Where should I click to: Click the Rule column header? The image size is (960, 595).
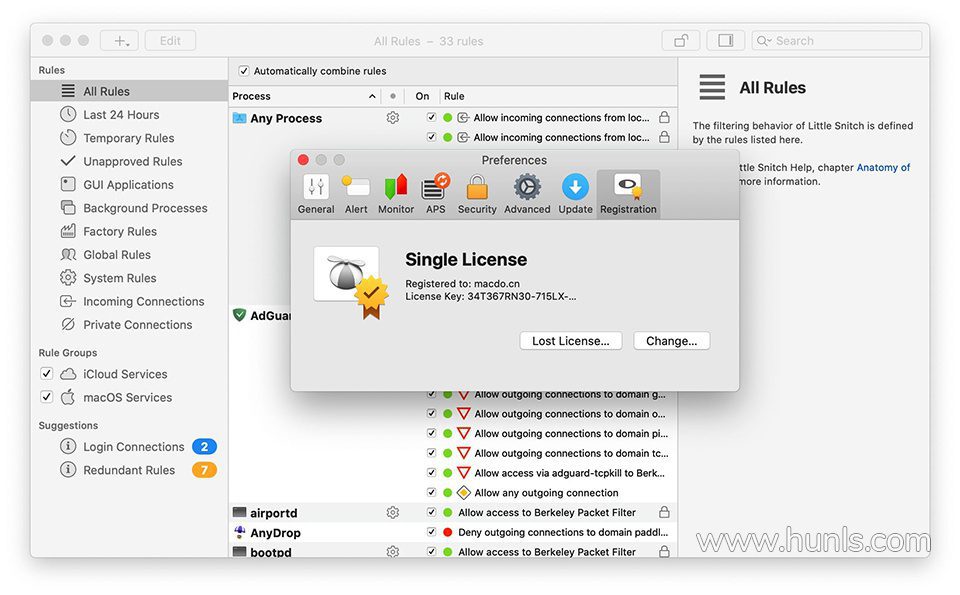click(454, 96)
